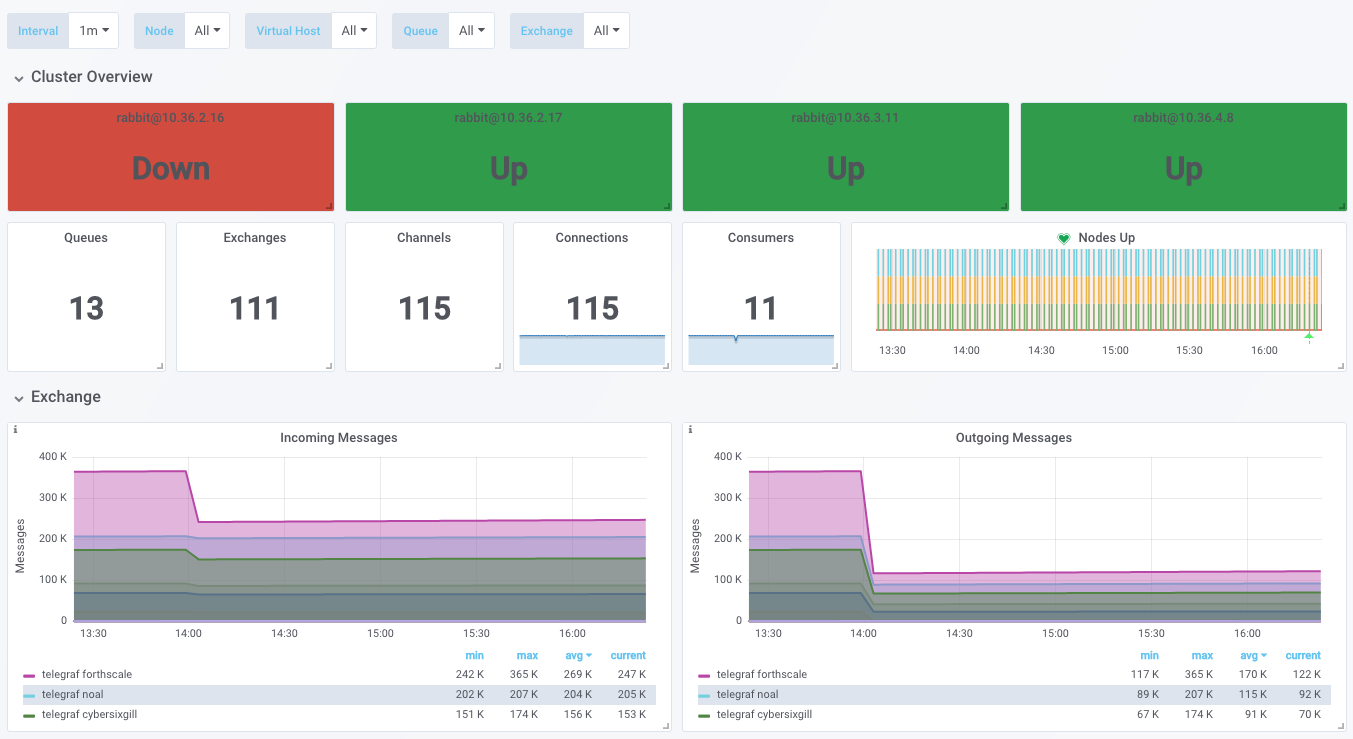Open the Queues panel title menu
The width and height of the screenshot is (1353, 739).
(x=86, y=238)
